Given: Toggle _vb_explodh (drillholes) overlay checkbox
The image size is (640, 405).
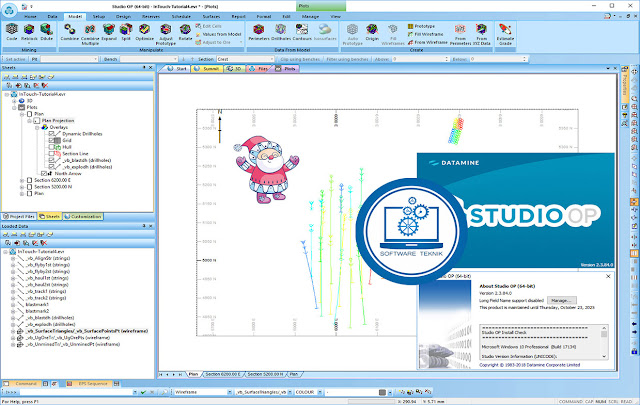Looking at the screenshot, I should [x=51, y=167].
